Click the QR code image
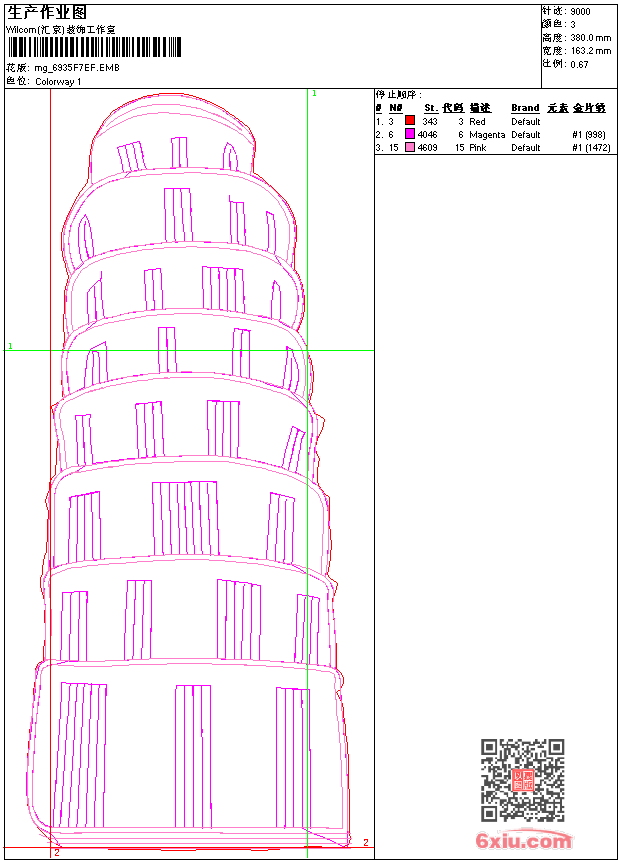 pos(522,780)
